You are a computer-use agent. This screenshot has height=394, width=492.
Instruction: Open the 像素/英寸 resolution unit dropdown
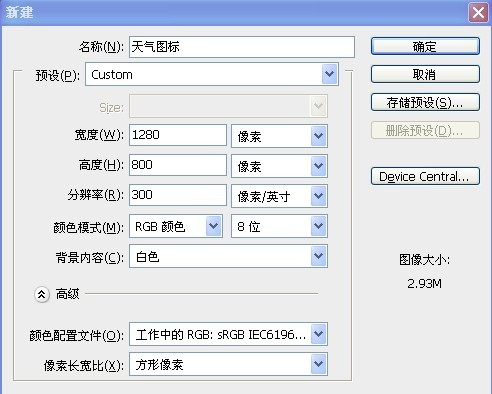279,196
